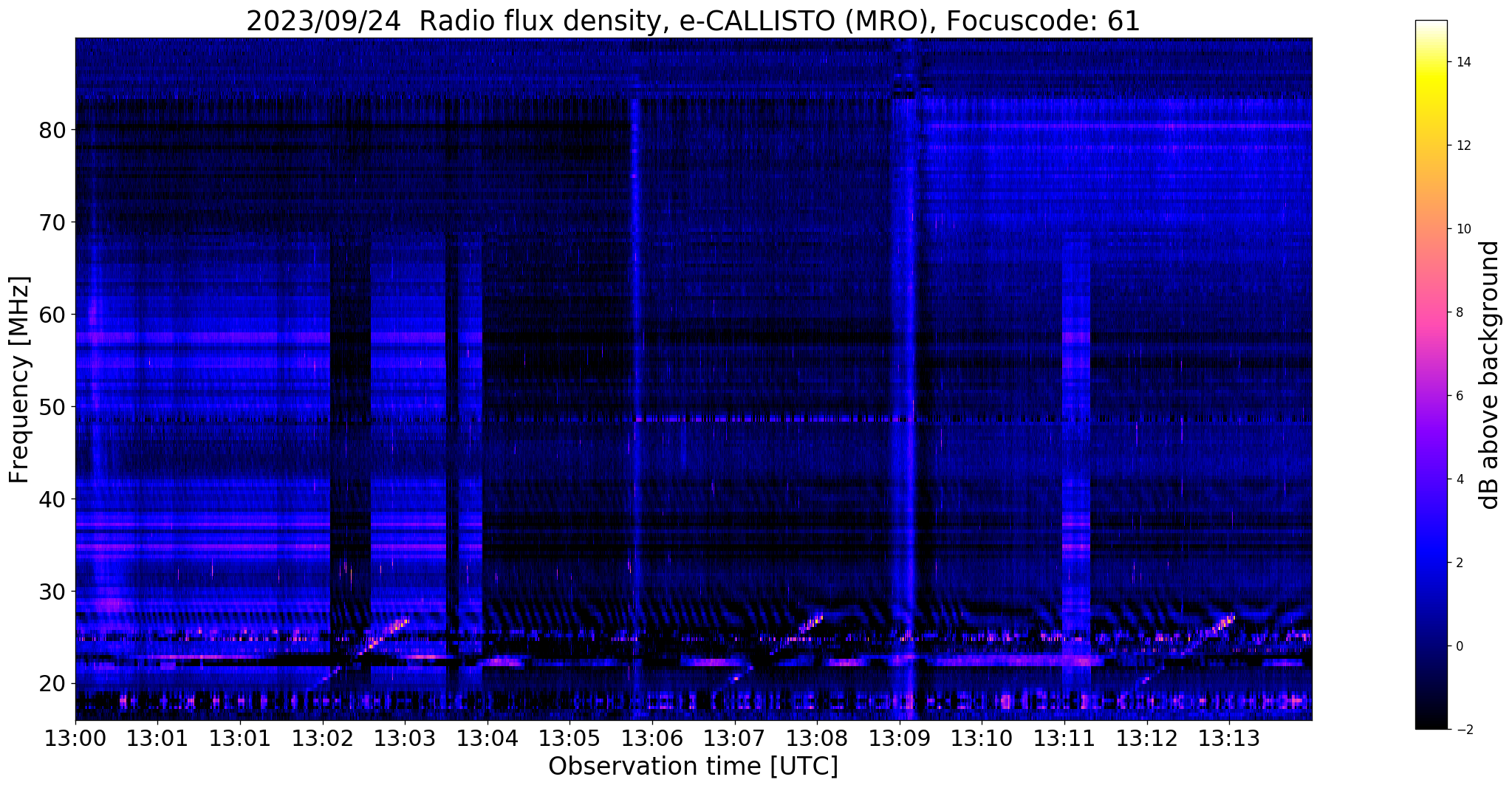Screen dimensions: 1512x788
Task: Click the x-axis tick label '13:13'
Action: pyautogui.click(x=1229, y=738)
